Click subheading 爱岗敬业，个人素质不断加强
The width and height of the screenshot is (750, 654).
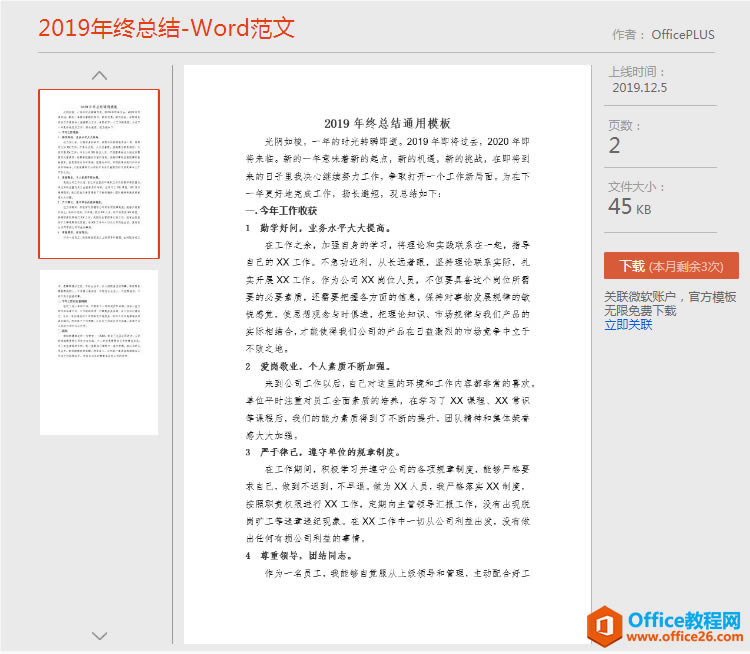tap(325, 366)
